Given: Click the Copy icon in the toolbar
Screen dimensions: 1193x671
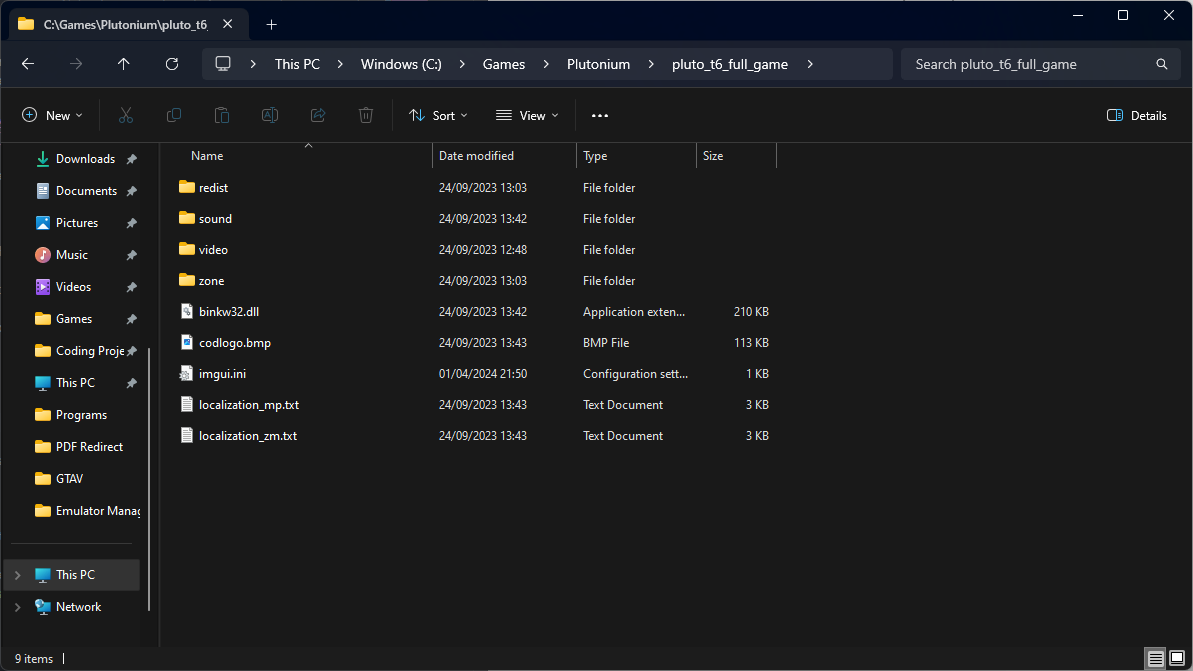Looking at the screenshot, I should coord(173,115).
